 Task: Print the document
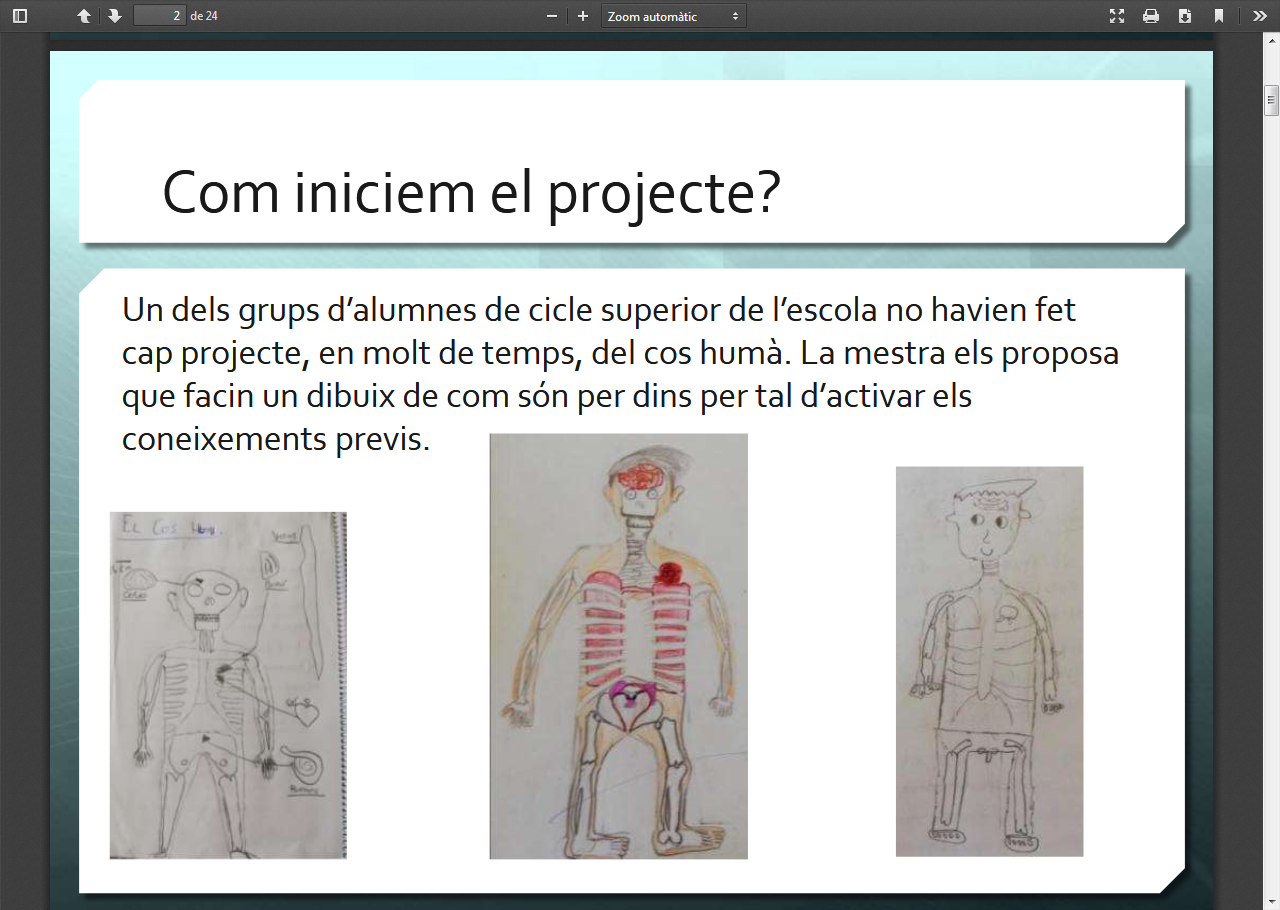point(1151,16)
